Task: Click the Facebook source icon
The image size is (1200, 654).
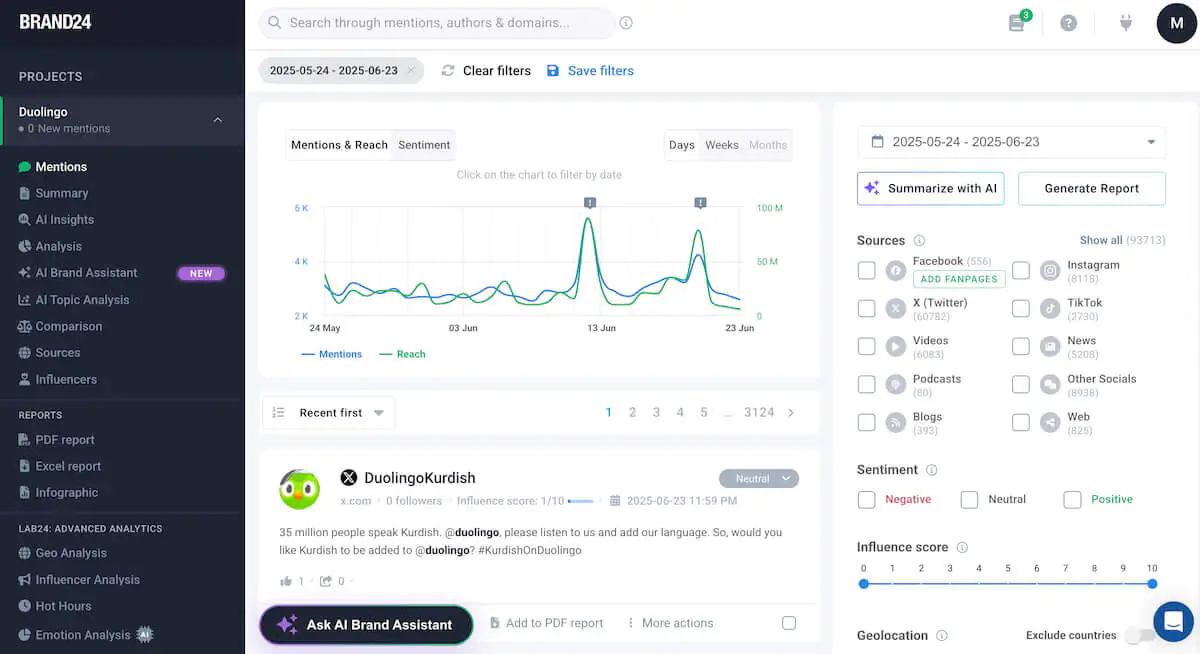Action: click(x=895, y=270)
